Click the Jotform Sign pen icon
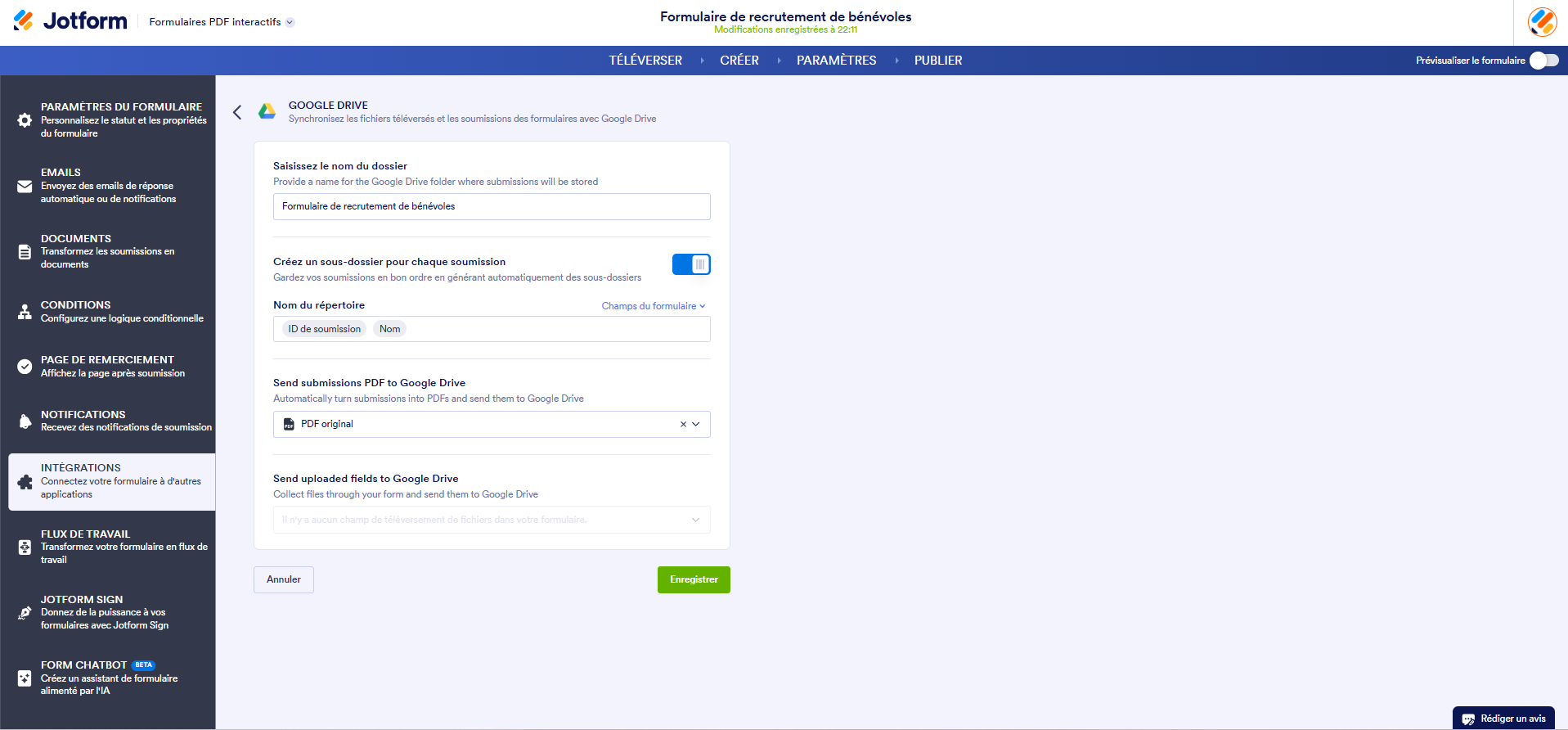The height and width of the screenshot is (730, 1568). pos(25,613)
